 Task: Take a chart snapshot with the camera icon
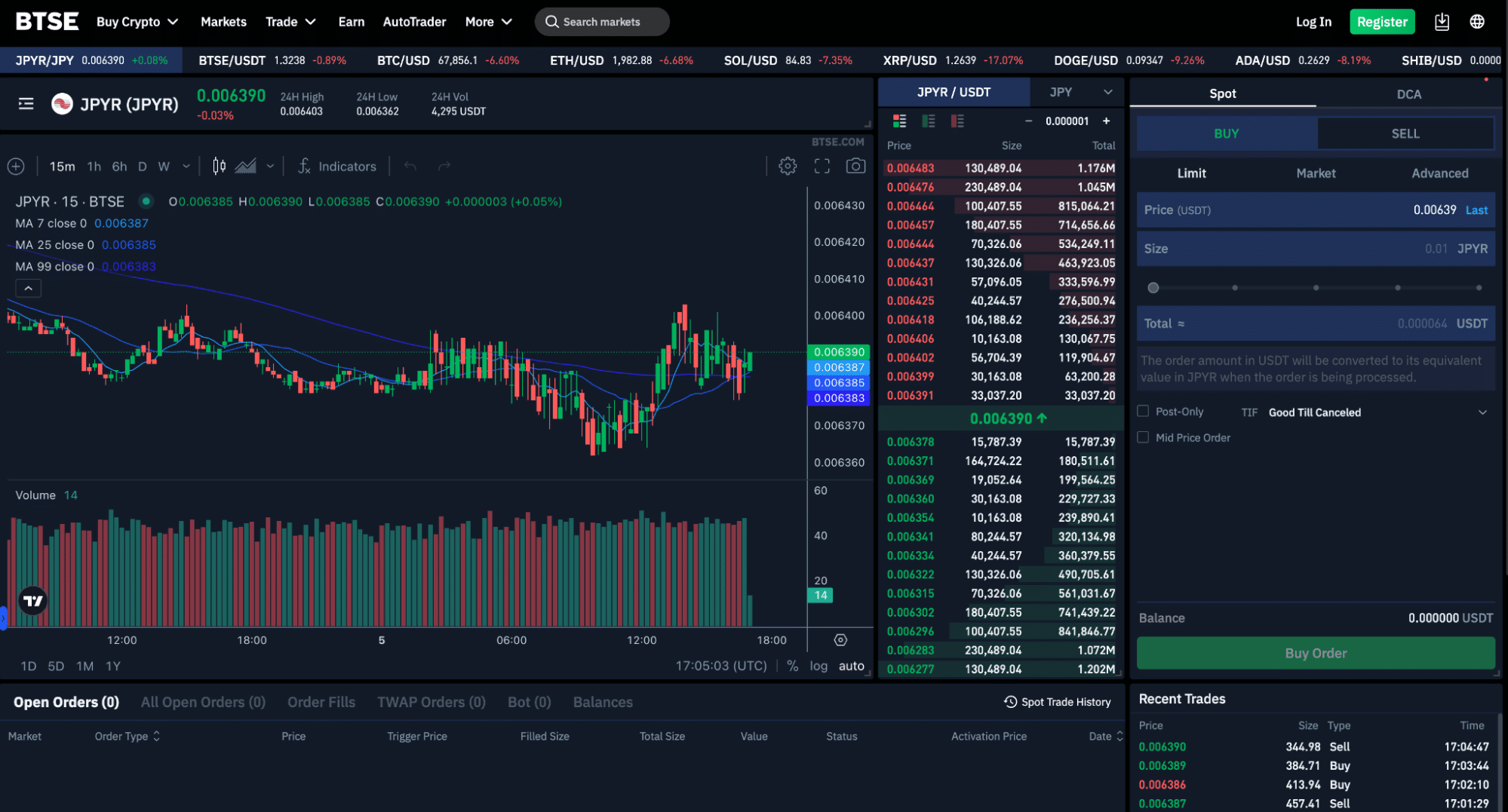856,166
